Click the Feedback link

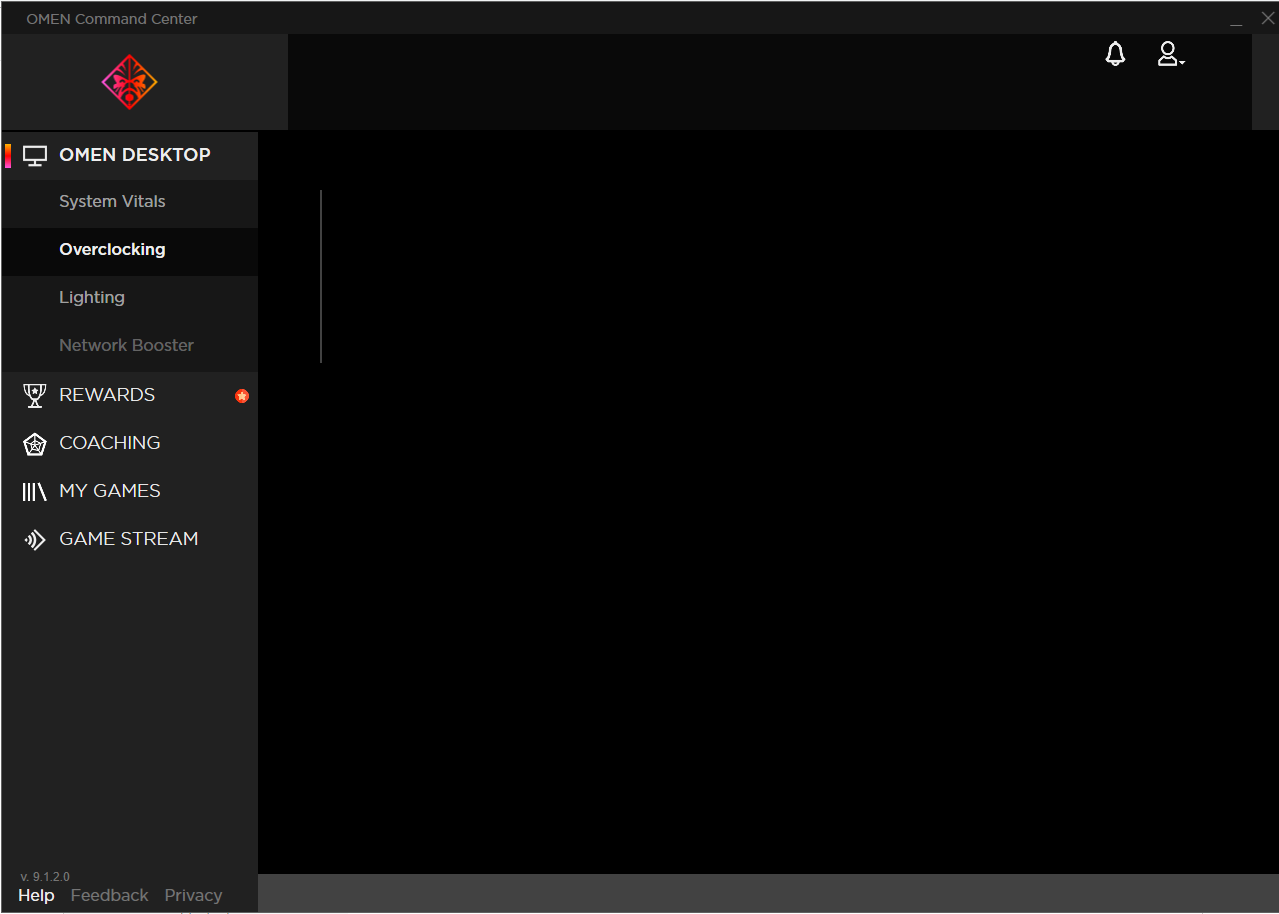click(x=109, y=895)
